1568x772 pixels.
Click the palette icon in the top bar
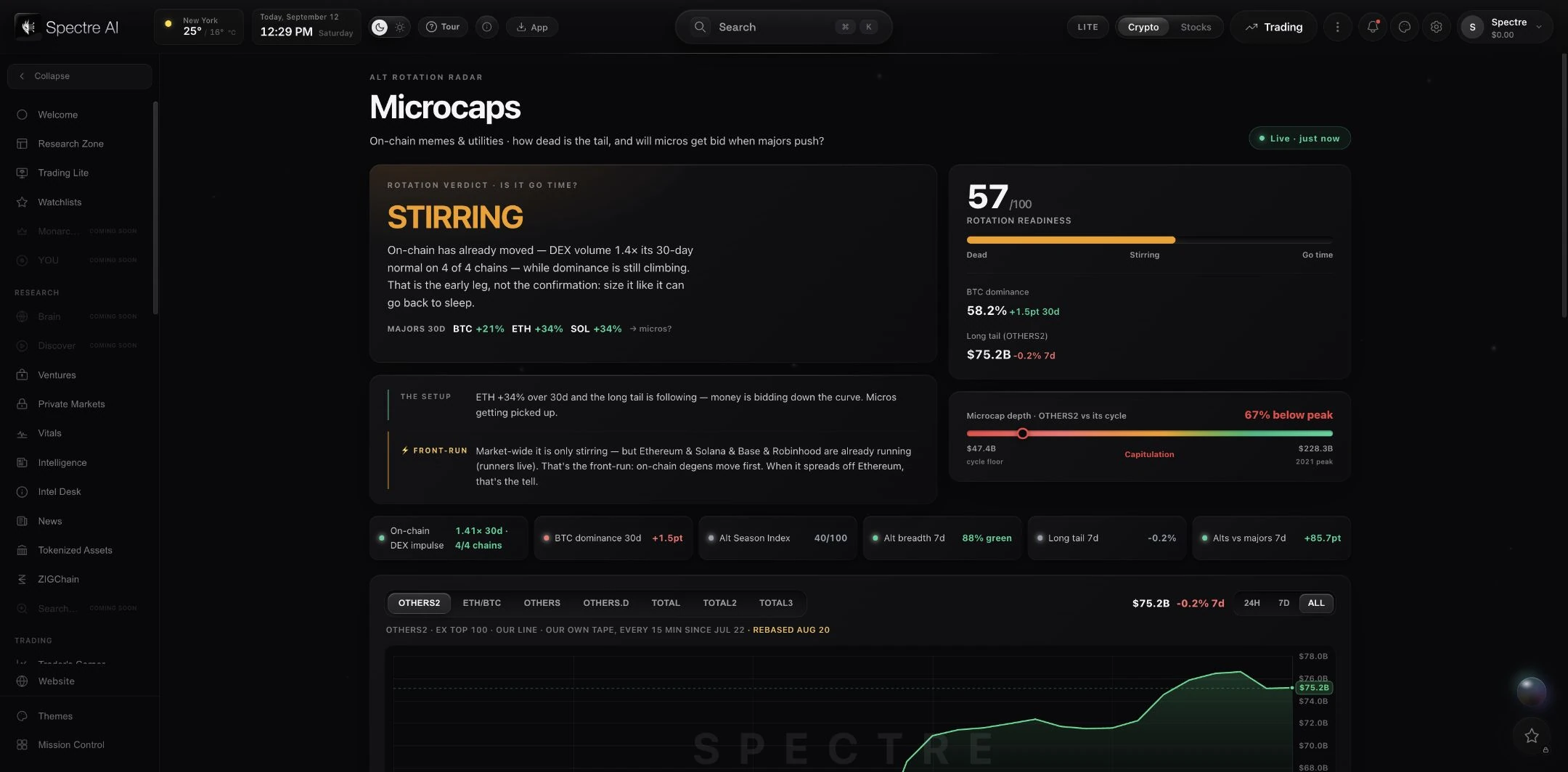(x=1404, y=27)
